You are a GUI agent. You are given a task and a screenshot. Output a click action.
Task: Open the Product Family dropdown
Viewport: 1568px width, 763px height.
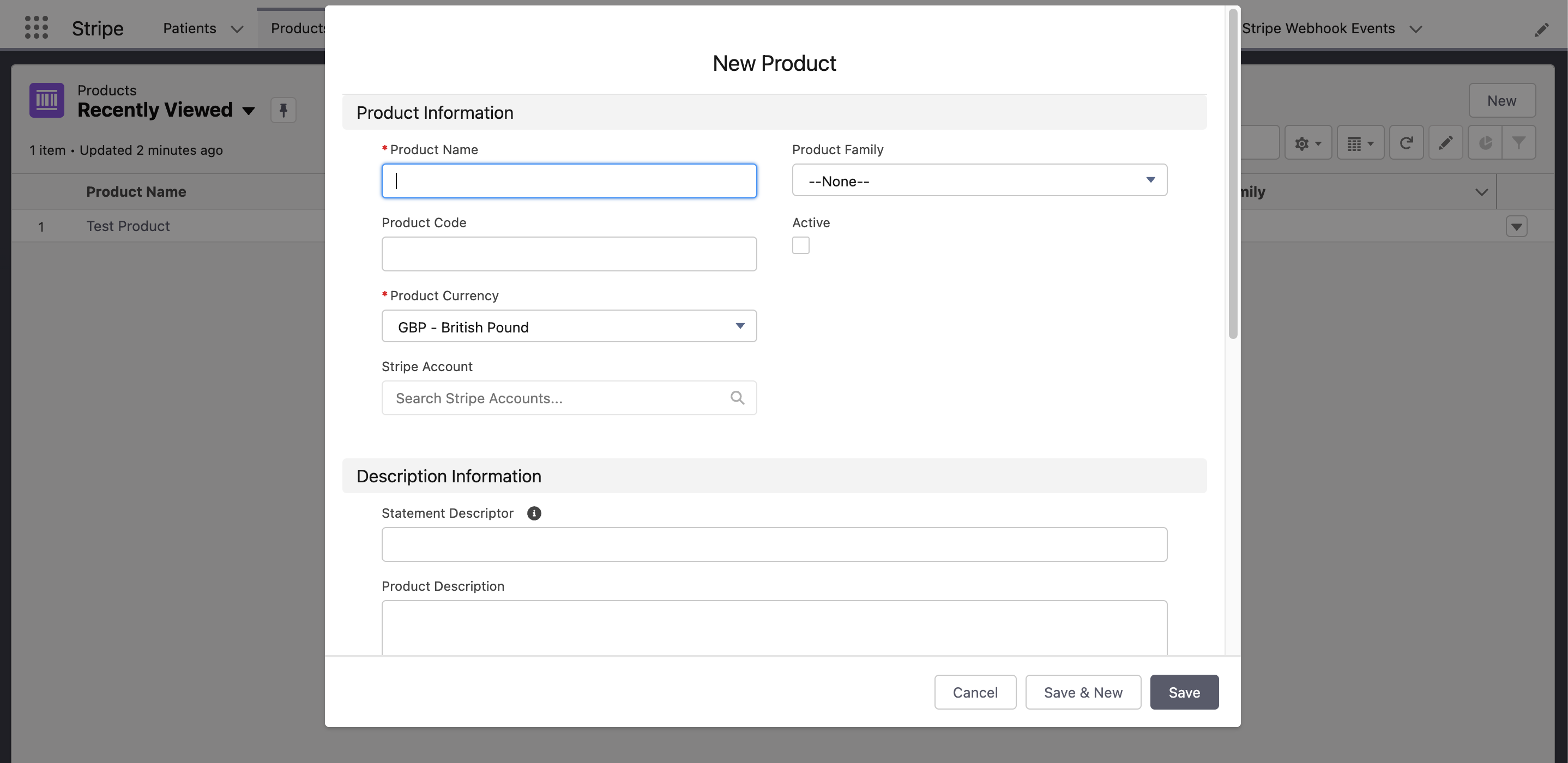click(x=979, y=180)
